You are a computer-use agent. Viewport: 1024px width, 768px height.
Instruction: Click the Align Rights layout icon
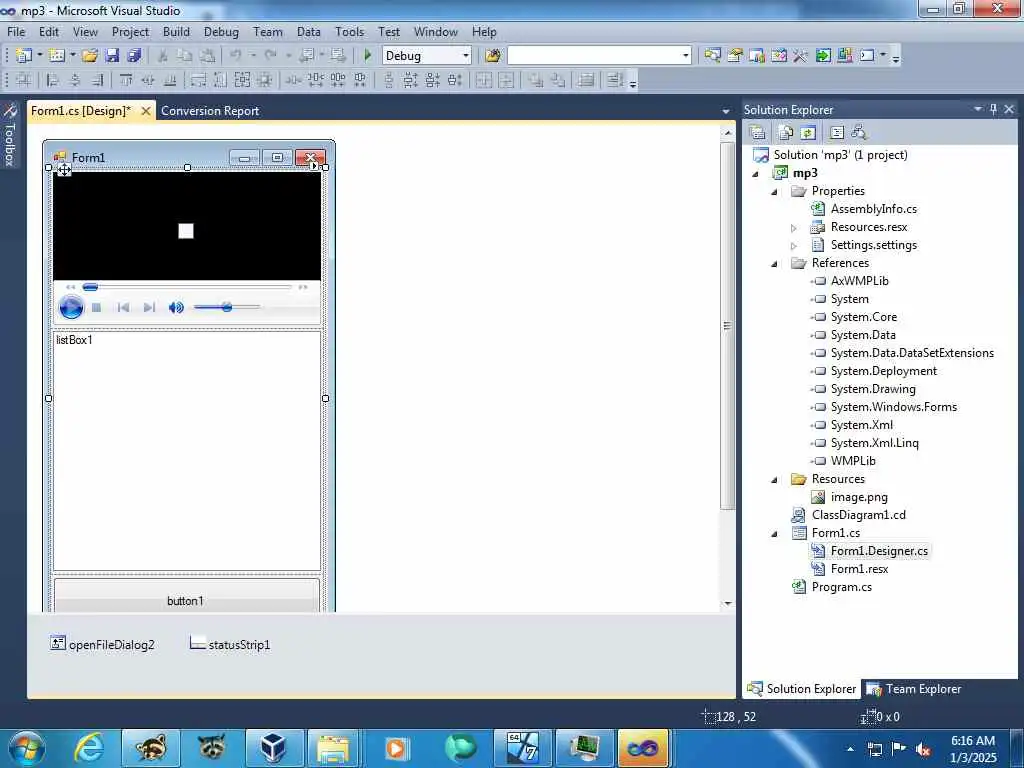[x=97, y=80]
